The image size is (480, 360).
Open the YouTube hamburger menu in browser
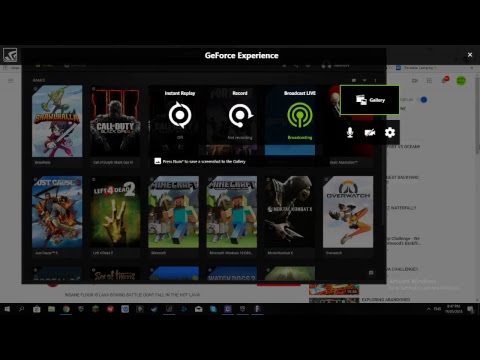11,81
